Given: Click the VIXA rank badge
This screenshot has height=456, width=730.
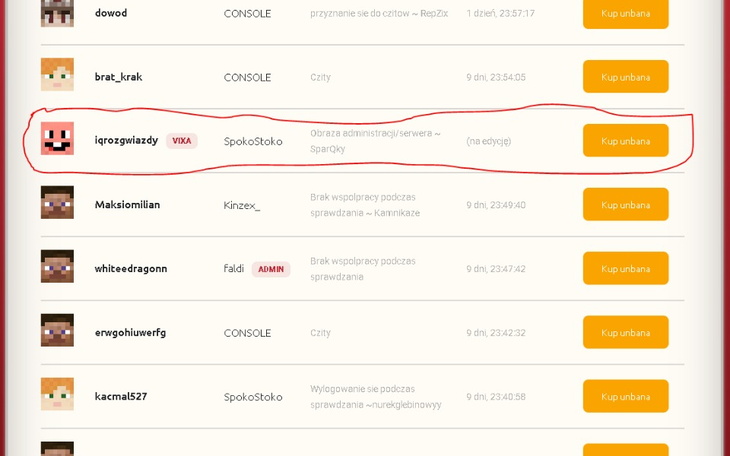Looking at the screenshot, I should 181,141.
